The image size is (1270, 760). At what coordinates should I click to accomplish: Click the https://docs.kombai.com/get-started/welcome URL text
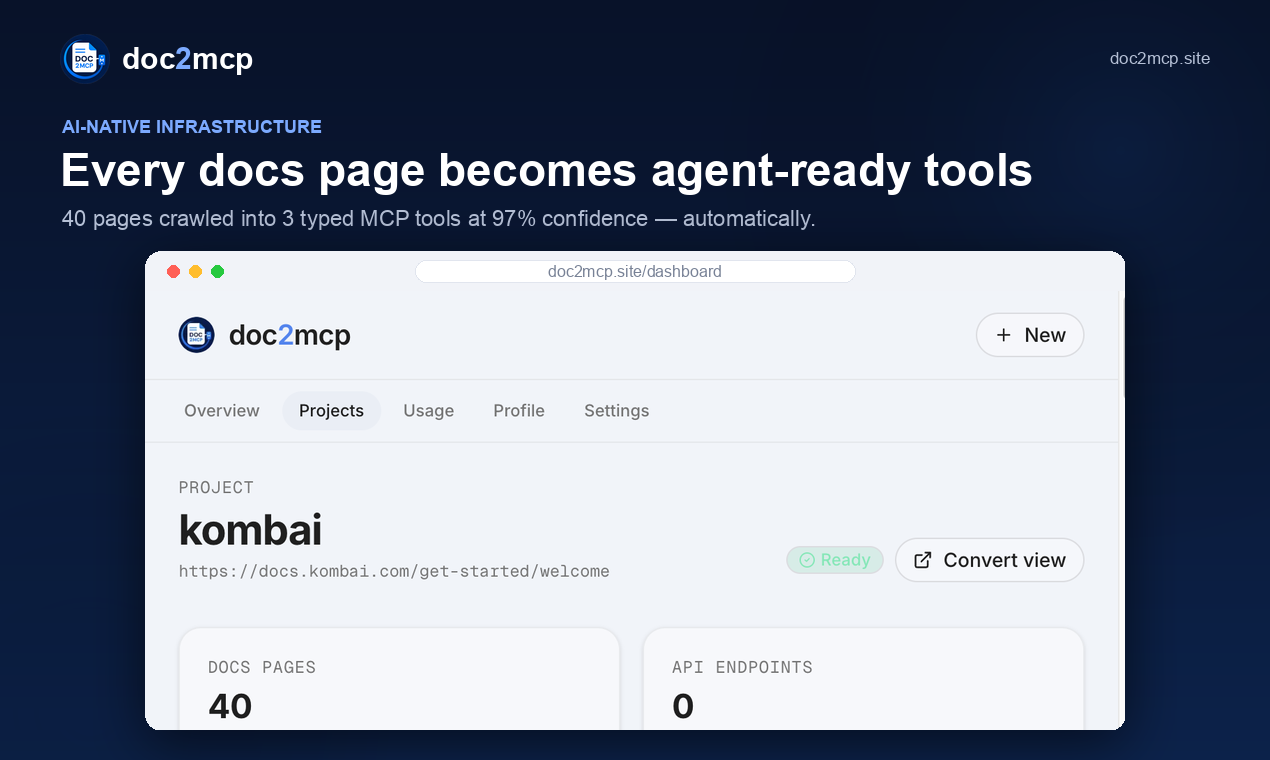(x=394, y=571)
